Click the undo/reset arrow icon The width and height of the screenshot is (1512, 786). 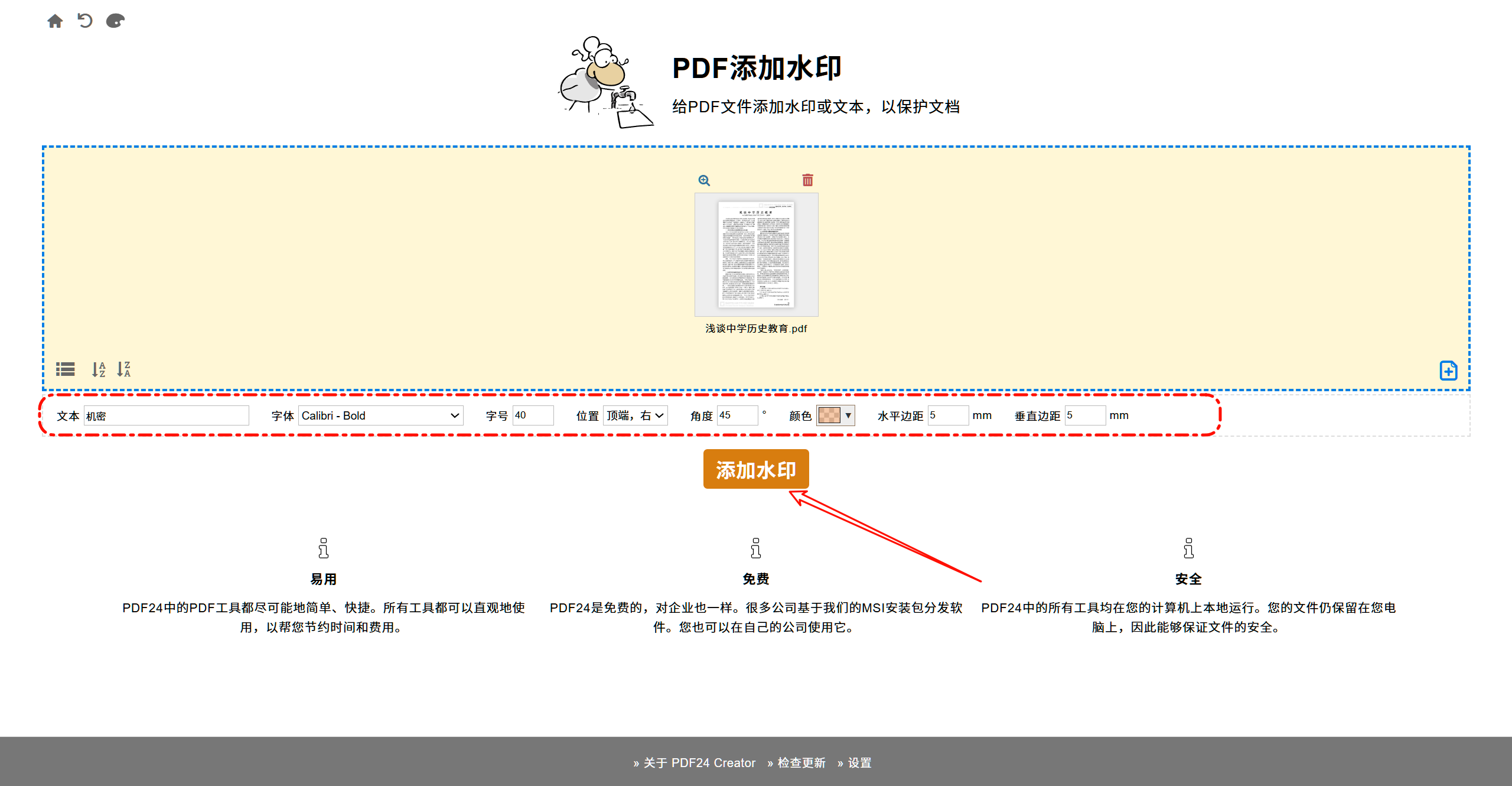pyautogui.click(x=85, y=21)
